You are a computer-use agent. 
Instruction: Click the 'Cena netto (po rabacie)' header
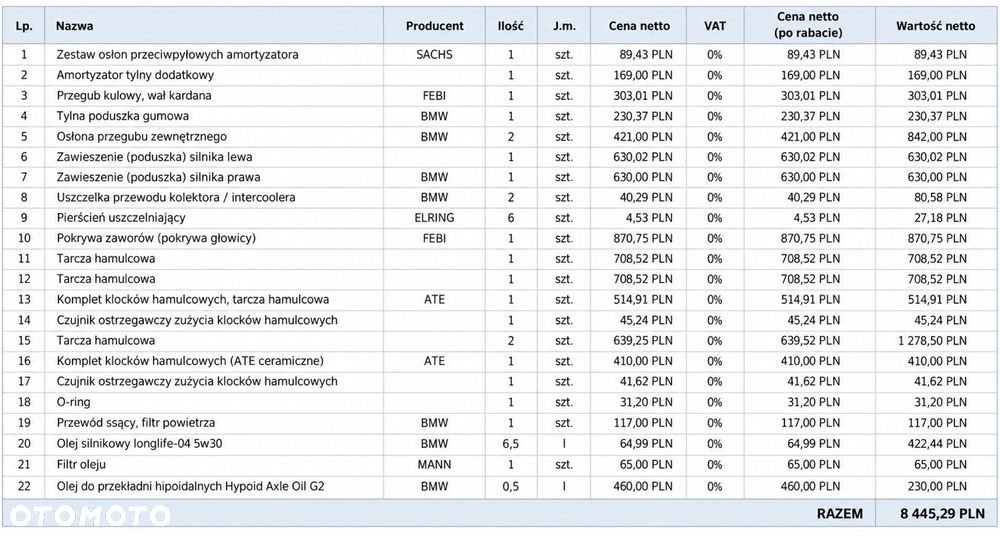808,25
